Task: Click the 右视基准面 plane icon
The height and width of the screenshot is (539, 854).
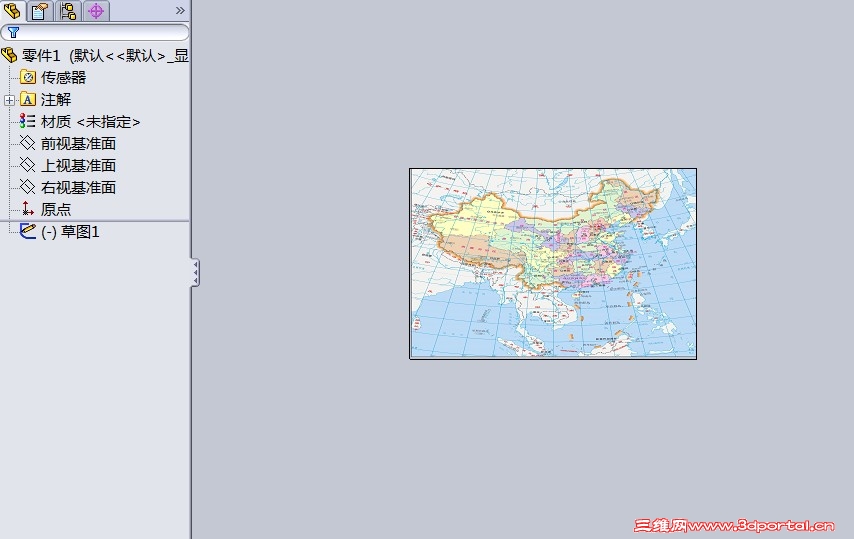Action: click(x=27, y=187)
